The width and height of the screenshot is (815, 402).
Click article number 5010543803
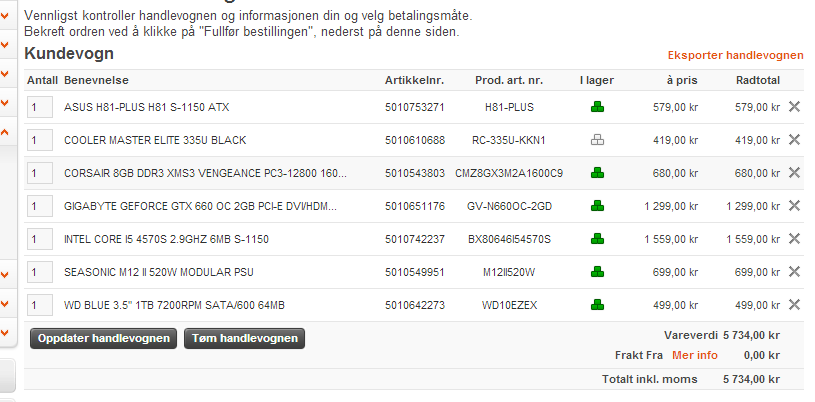pyautogui.click(x=415, y=173)
